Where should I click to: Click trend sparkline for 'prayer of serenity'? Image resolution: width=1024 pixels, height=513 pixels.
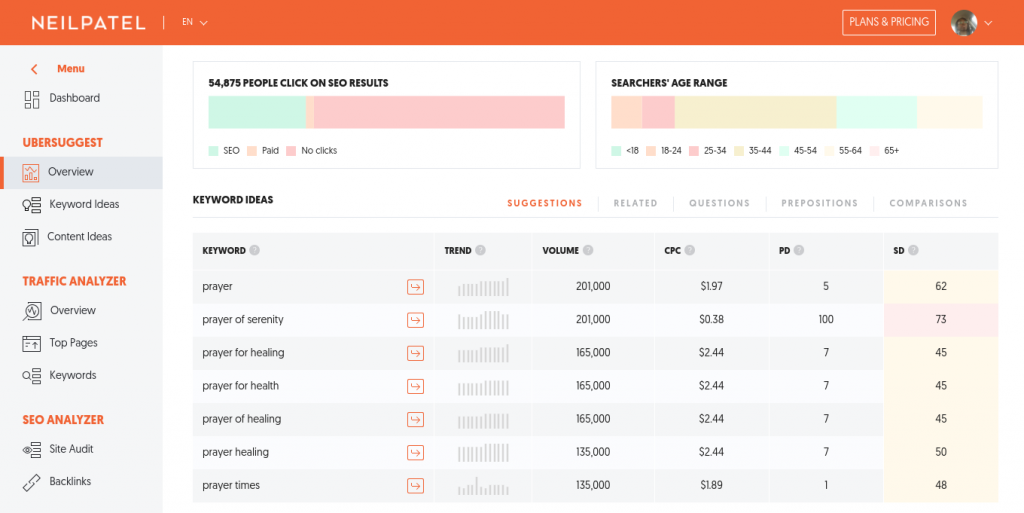(x=483, y=320)
